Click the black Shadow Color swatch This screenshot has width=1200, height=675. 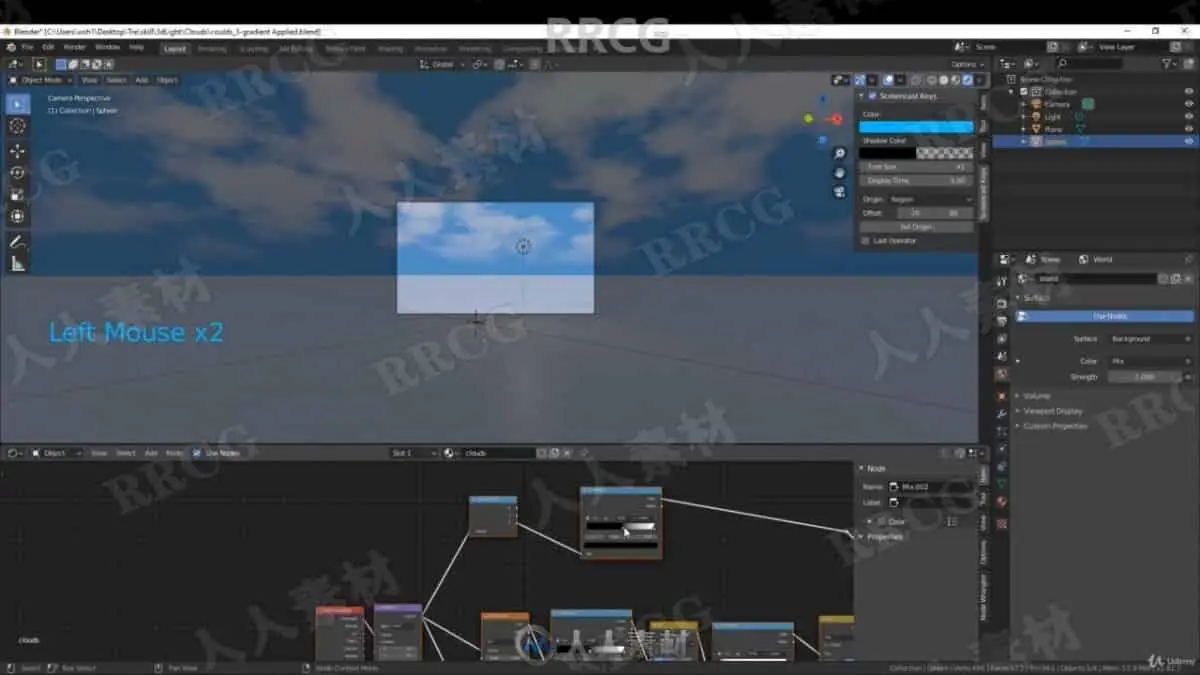(x=888, y=153)
